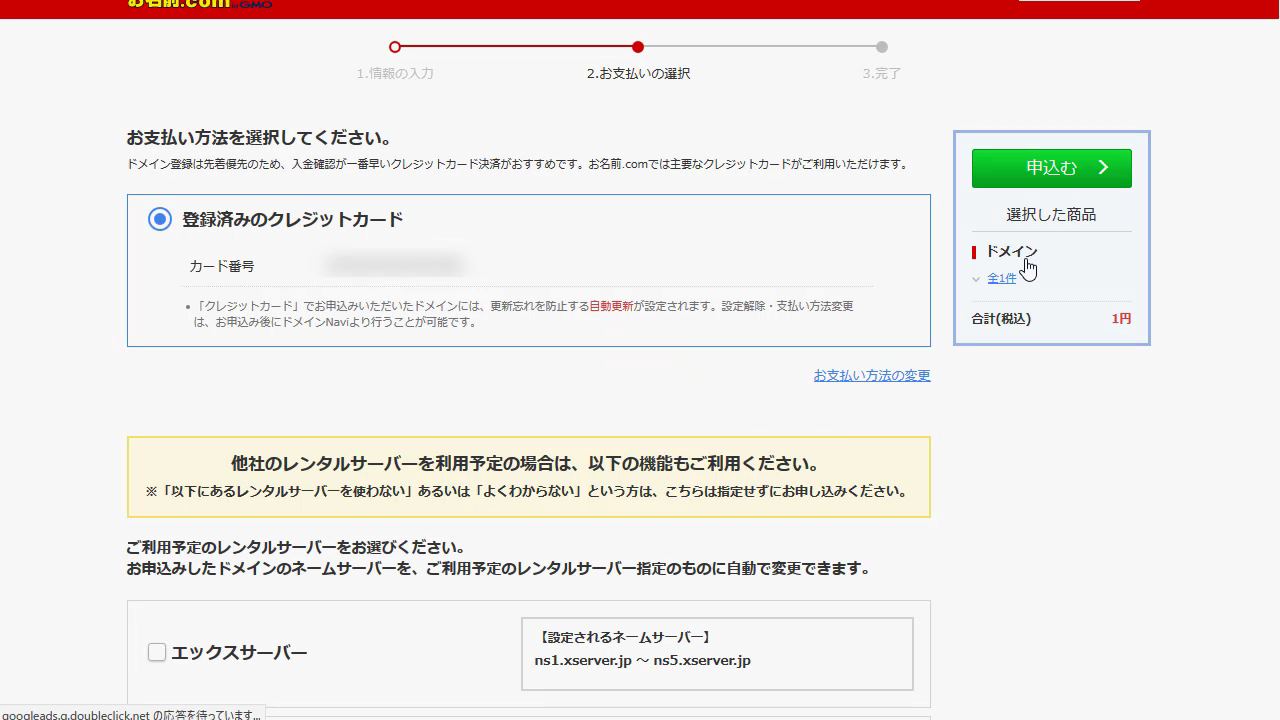Click the ドメイン heading in the sidebar
This screenshot has height=720, width=1280.
click(1011, 252)
